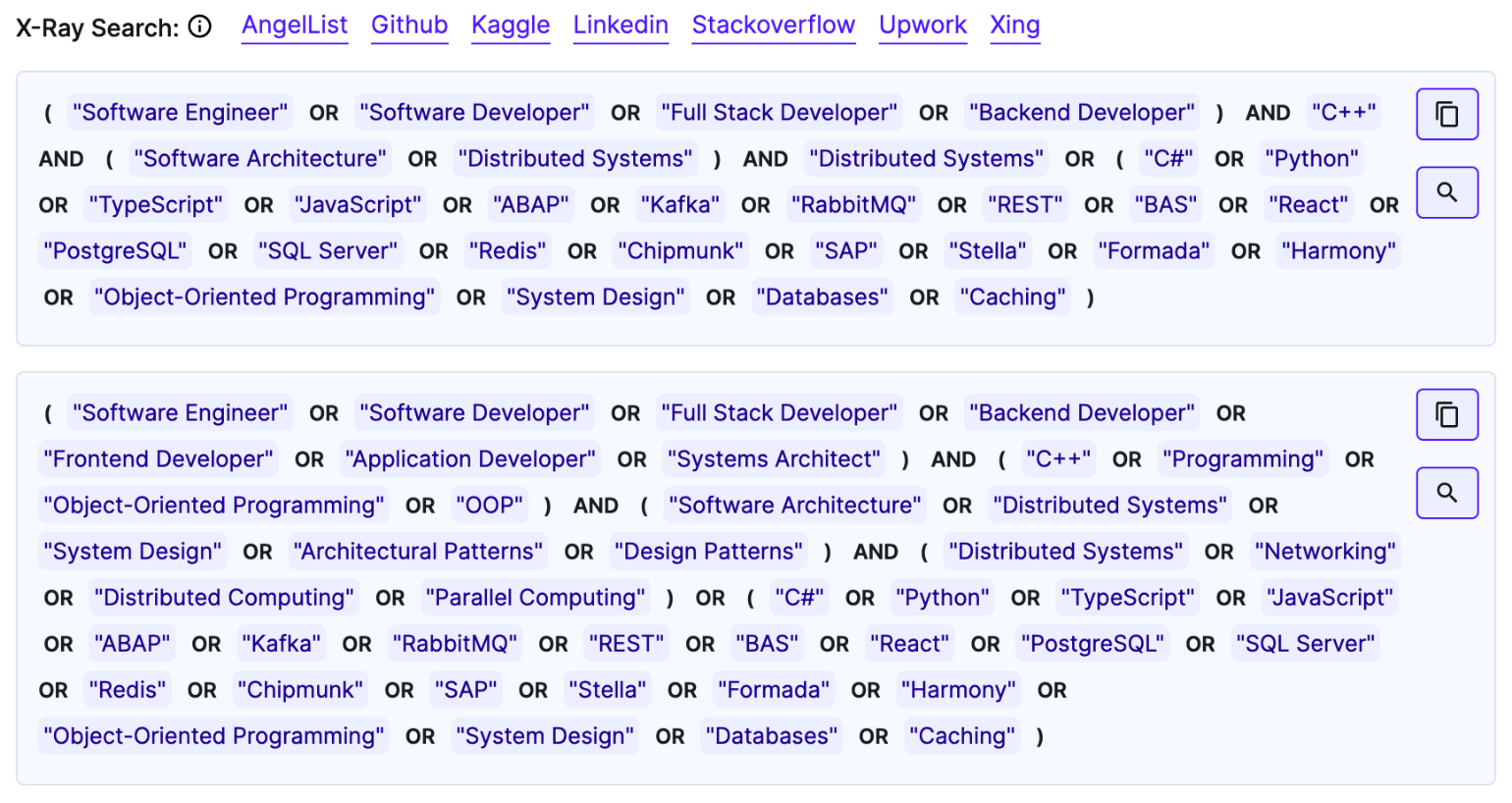Viewport: 1512px width, 803px height.
Task: Open the Linkedin search link
Action: [x=621, y=26]
